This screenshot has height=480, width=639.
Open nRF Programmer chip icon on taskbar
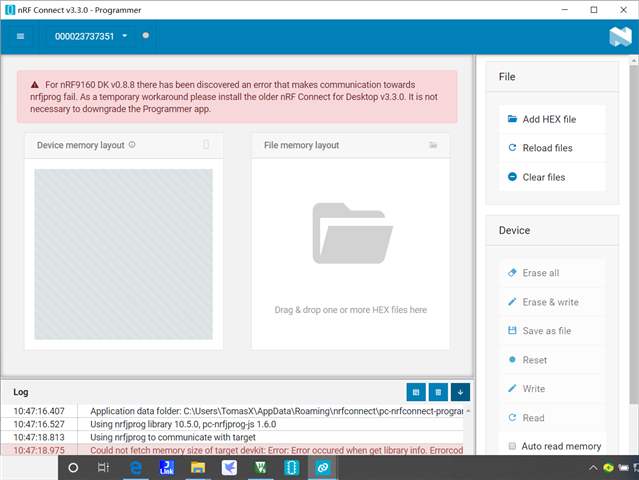(291, 467)
